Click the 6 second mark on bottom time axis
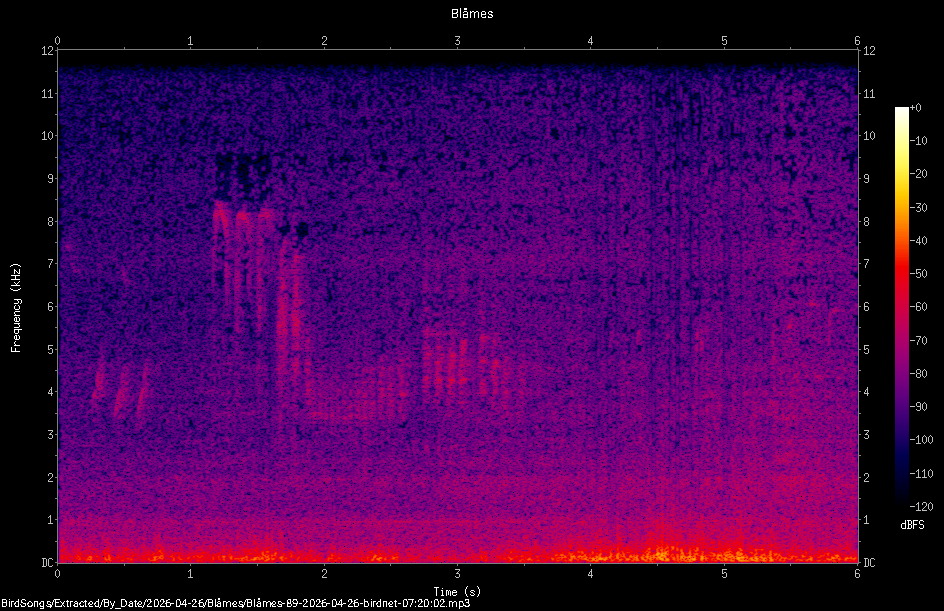Image resolution: width=944 pixels, height=611 pixels. click(x=857, y=574)
